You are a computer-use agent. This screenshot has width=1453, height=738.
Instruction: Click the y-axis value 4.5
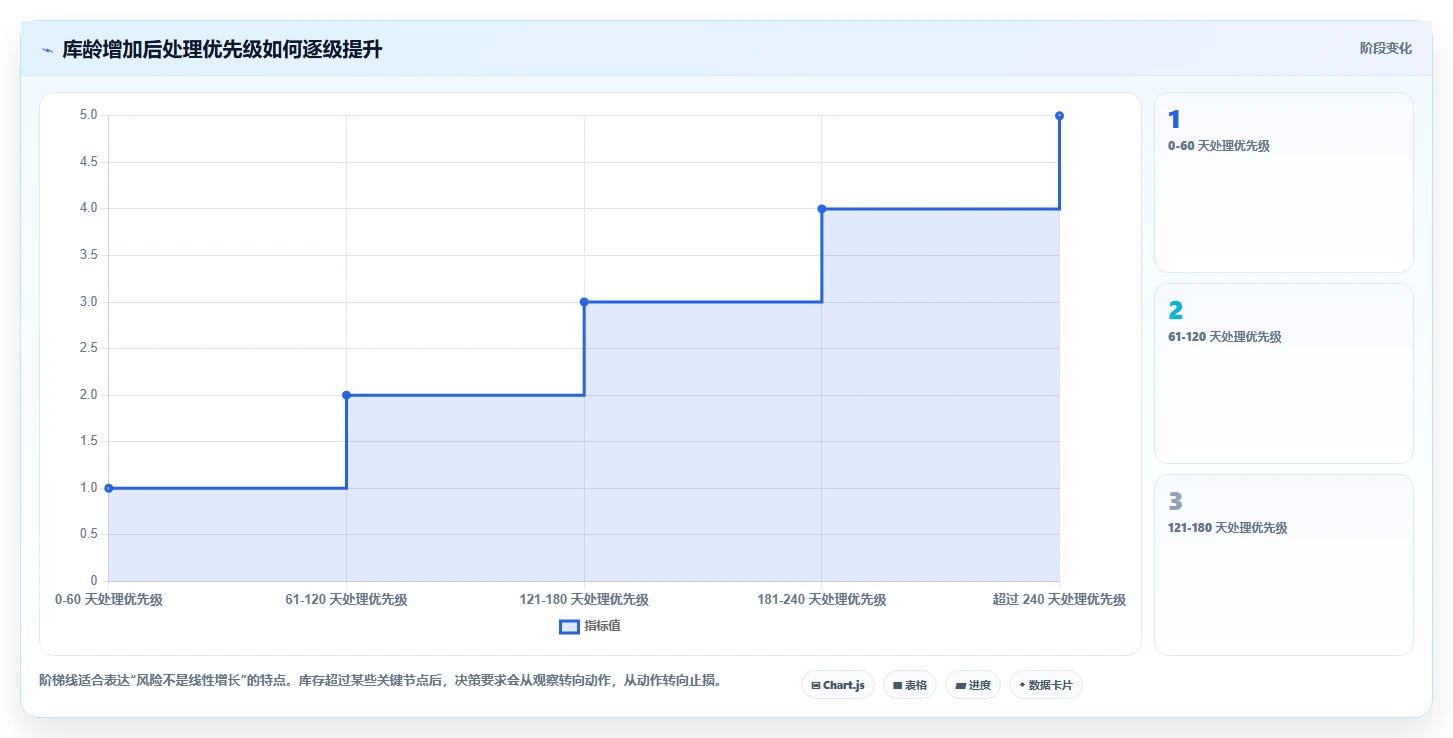click(x=89, y=162)
